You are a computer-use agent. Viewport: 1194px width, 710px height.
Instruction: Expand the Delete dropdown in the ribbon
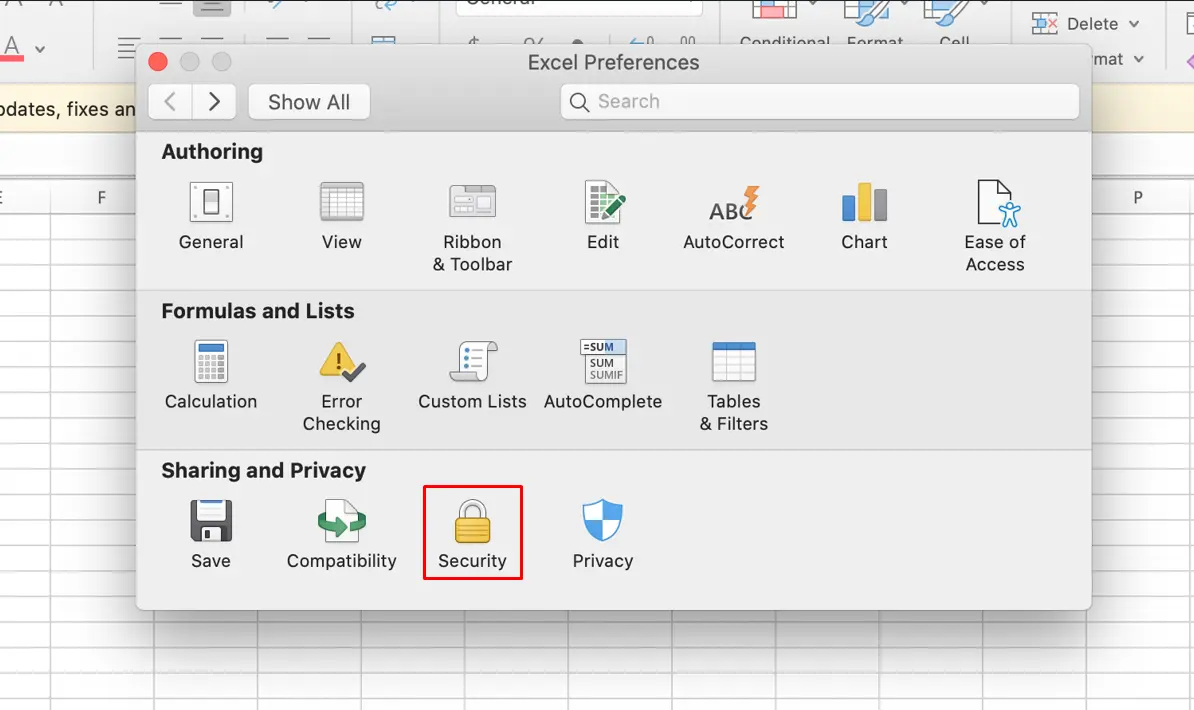coord(1134,24)
